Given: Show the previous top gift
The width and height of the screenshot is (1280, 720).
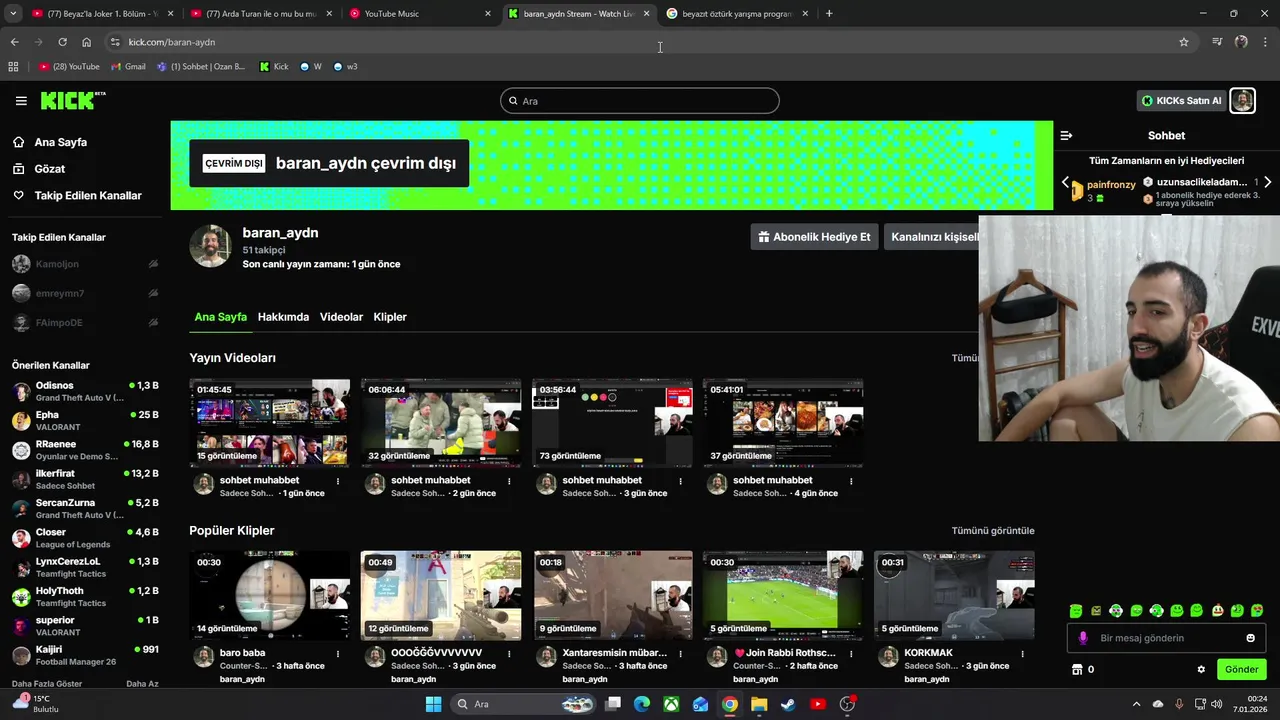Looking at the screenshot, I should [1065, 183].
